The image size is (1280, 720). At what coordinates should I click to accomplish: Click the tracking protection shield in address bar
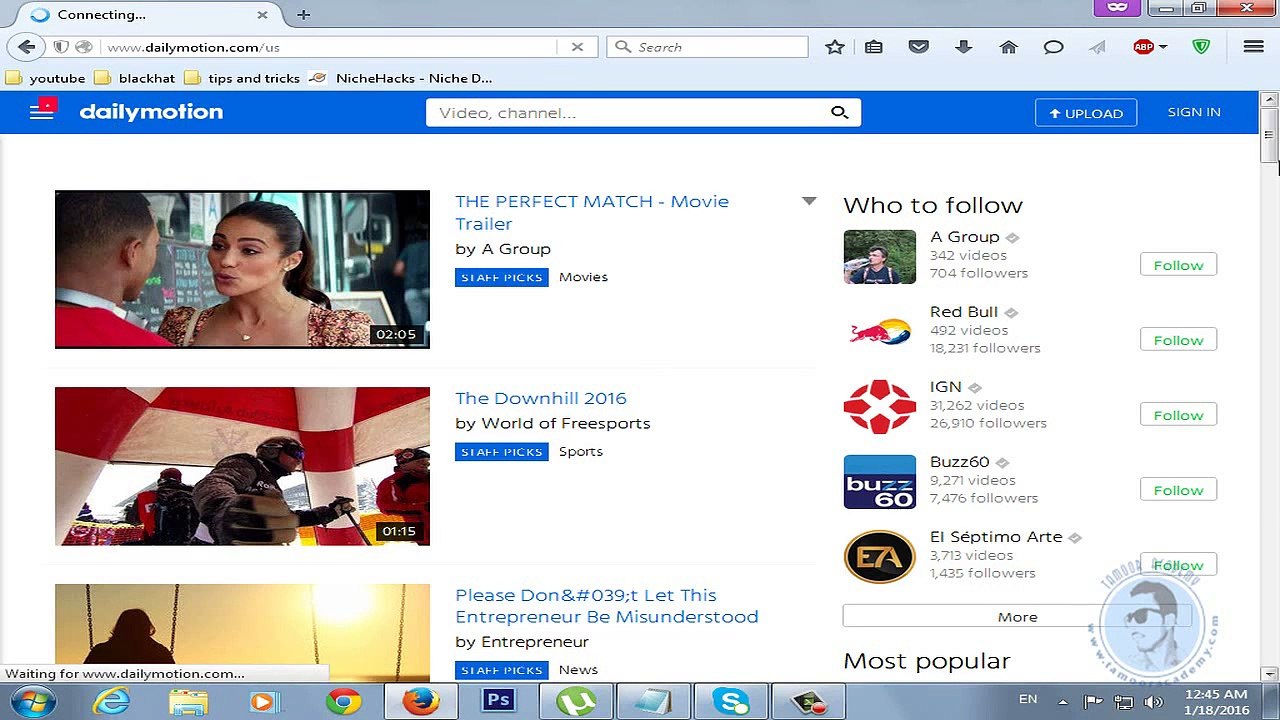(60, 47)
